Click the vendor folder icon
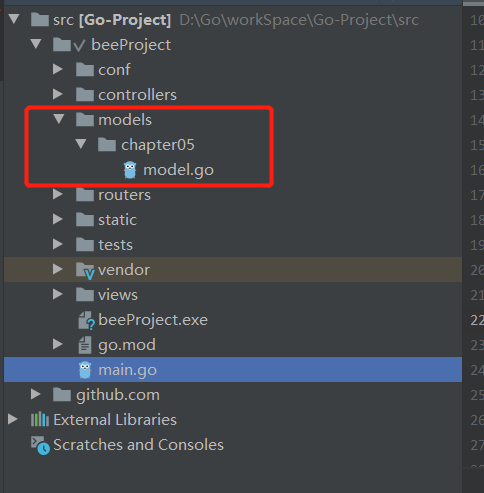The image size is (484, 493). (x=85, y=270)
